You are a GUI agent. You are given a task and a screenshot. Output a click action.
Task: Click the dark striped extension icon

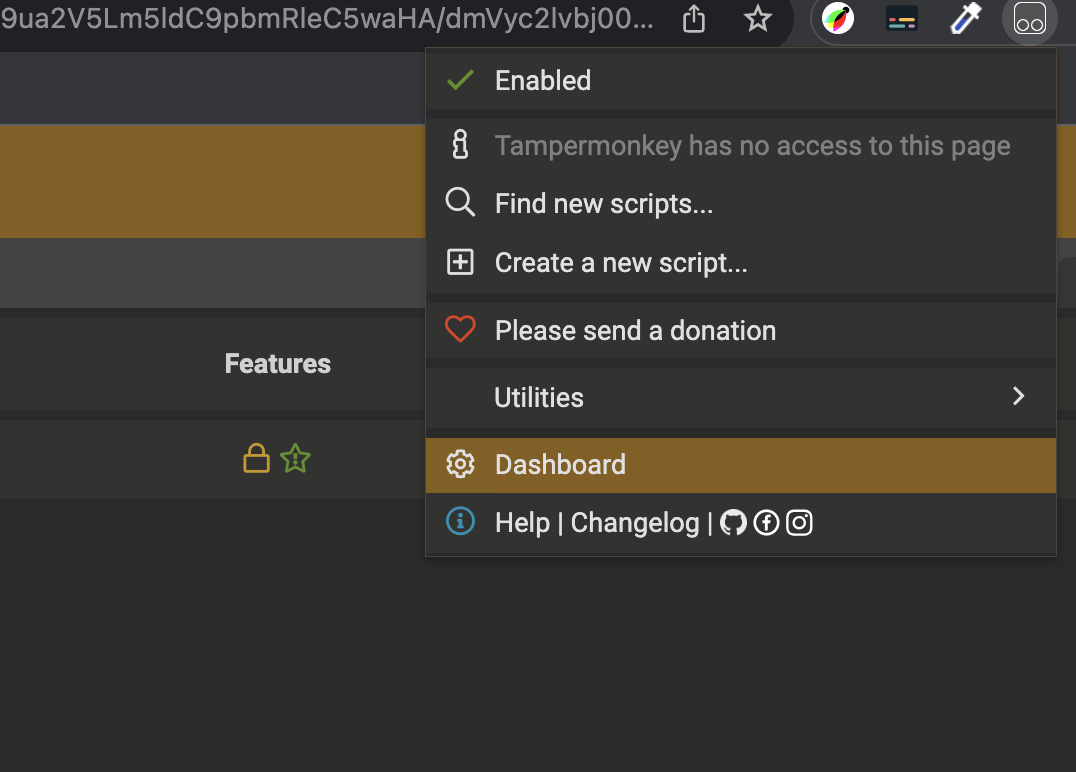coord(902,19)
